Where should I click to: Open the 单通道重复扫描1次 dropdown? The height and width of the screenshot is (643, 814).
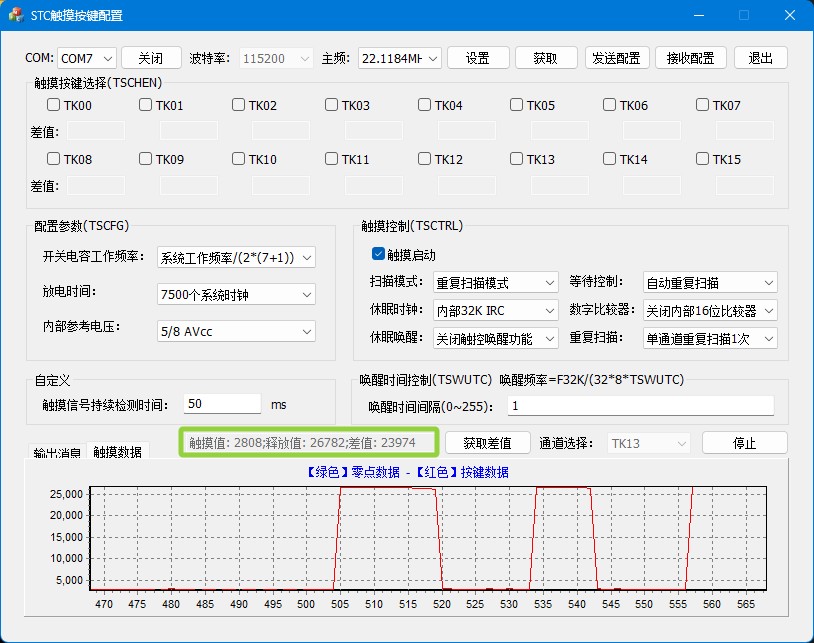[x=710, y=338]
